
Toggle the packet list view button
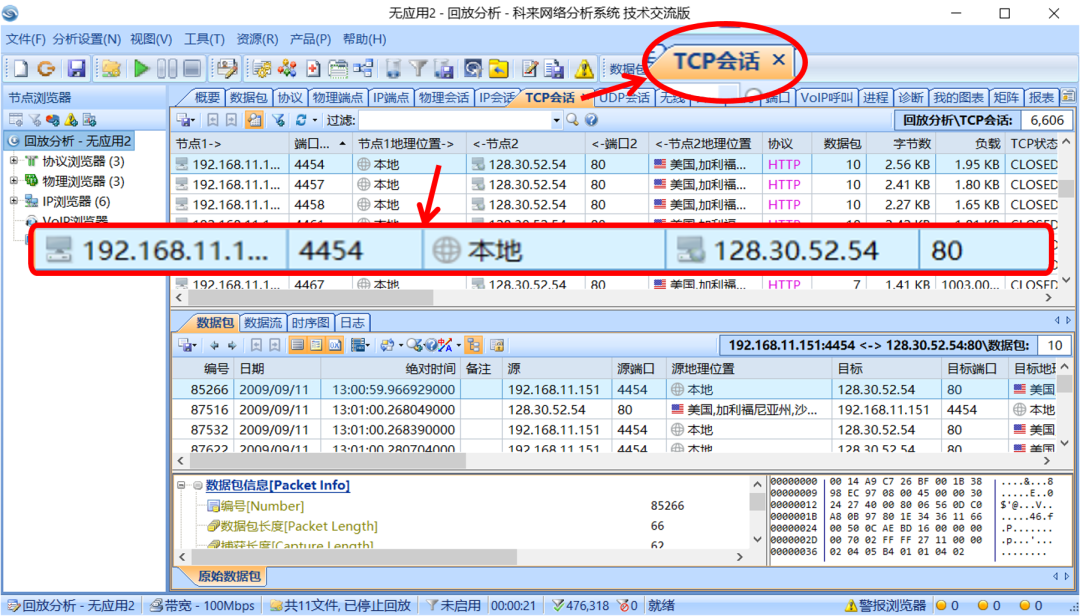click(x=298, y=345)
